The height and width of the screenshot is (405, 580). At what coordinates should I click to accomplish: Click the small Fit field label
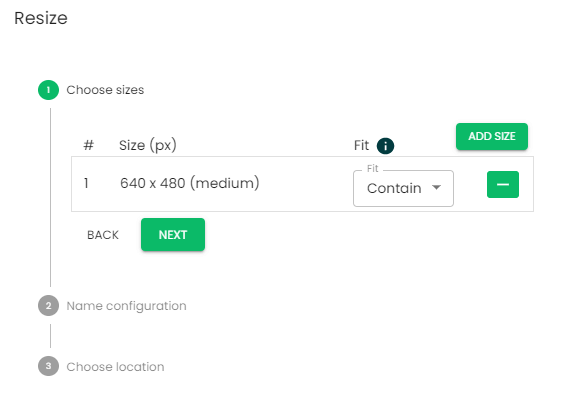click(x=372, y=169)
